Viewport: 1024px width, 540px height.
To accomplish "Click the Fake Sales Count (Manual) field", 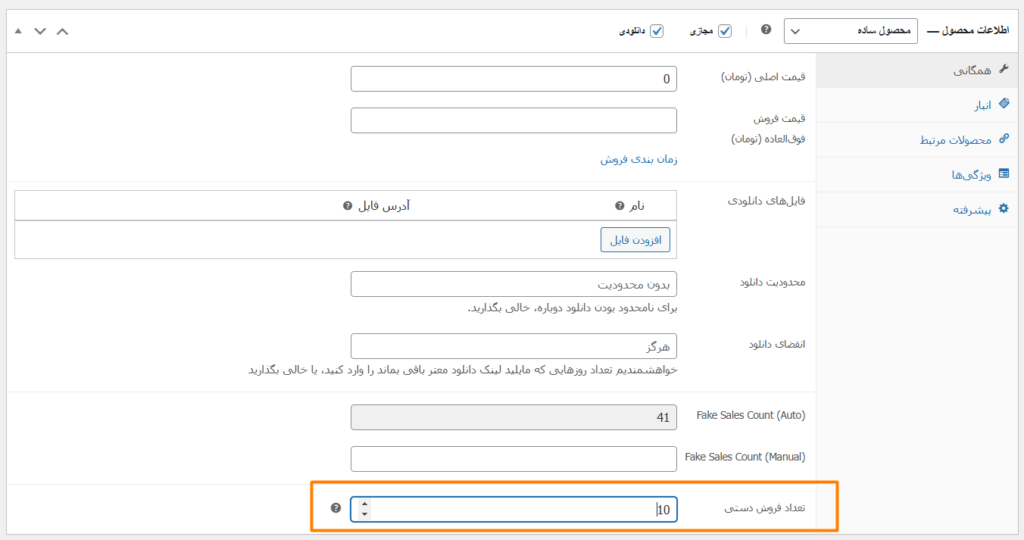I will point(513,459).
